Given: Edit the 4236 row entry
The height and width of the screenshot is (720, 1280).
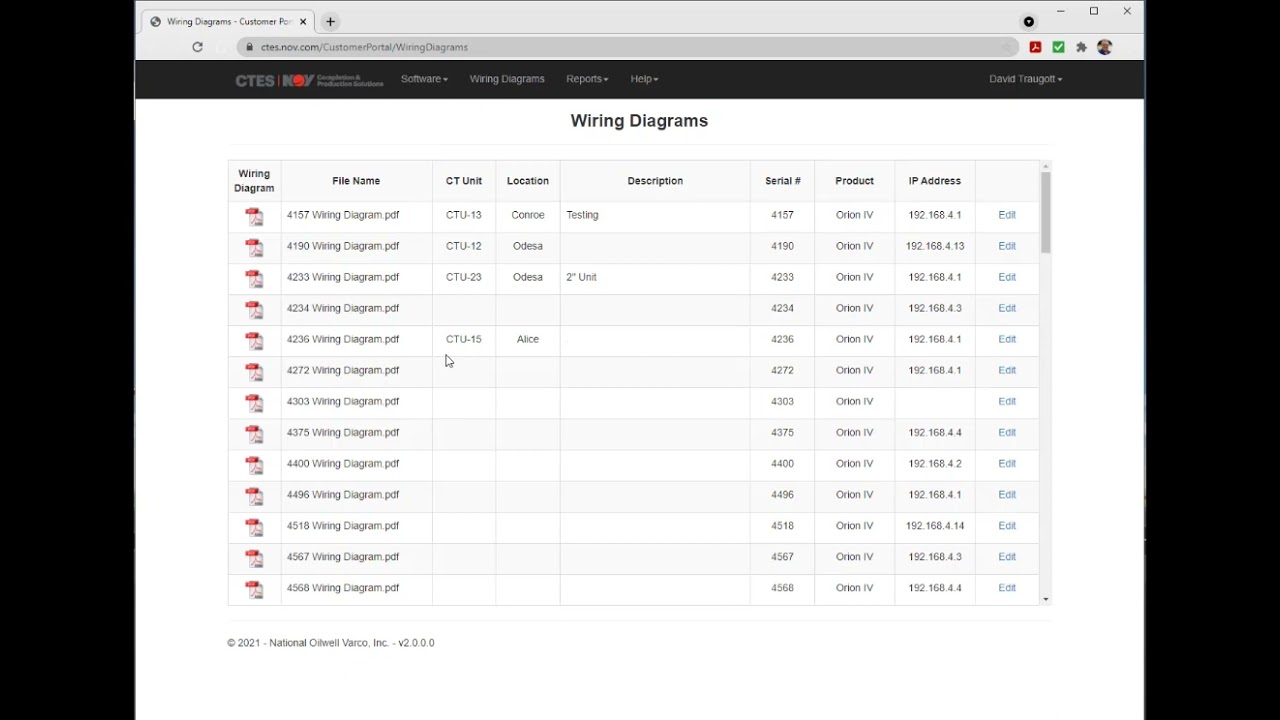Looking at the screenshot, I should pyautogui.click(x=1007, y=339).
